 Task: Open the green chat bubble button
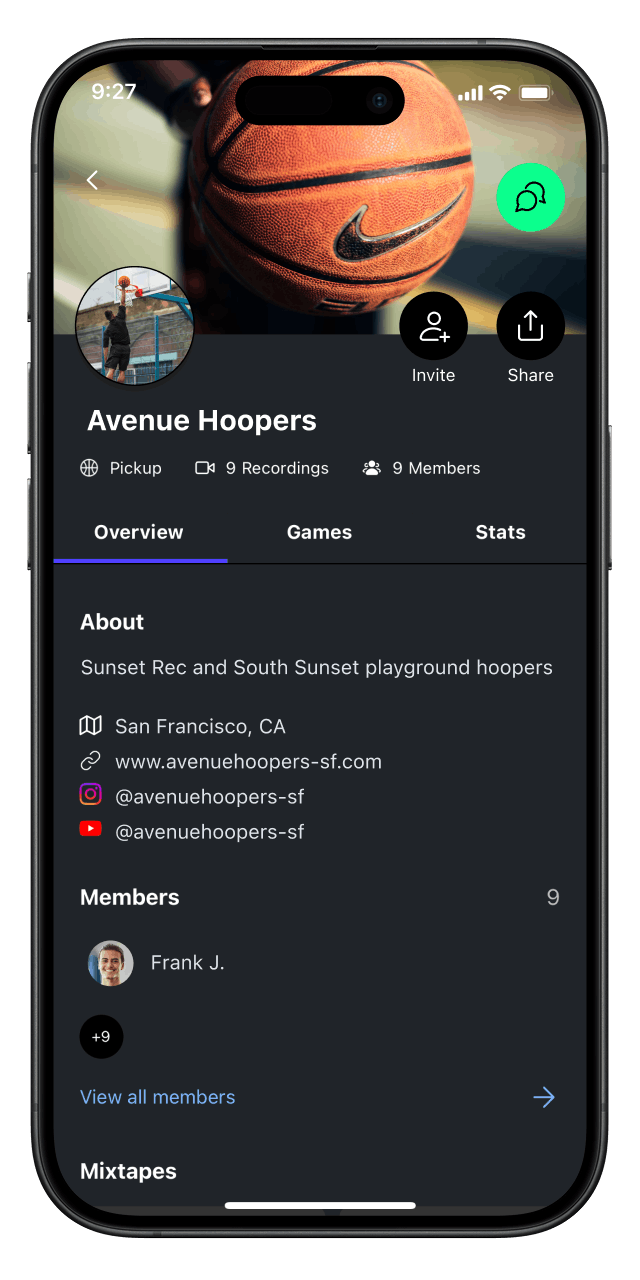pyautogui.click(x=531, y=197)
